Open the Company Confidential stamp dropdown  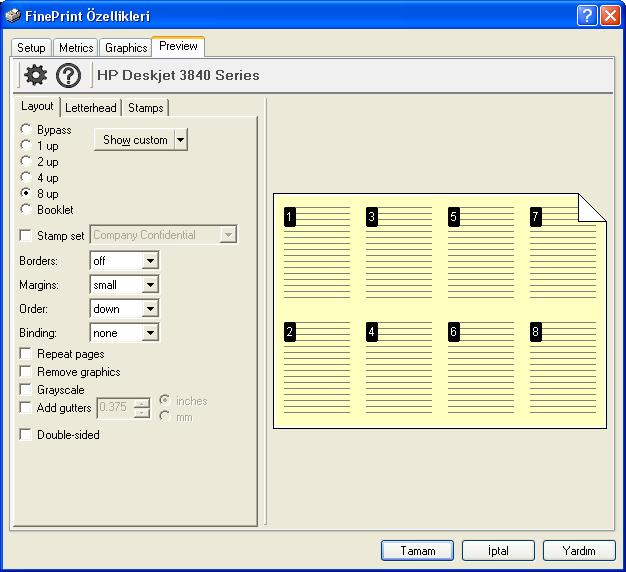228,234
